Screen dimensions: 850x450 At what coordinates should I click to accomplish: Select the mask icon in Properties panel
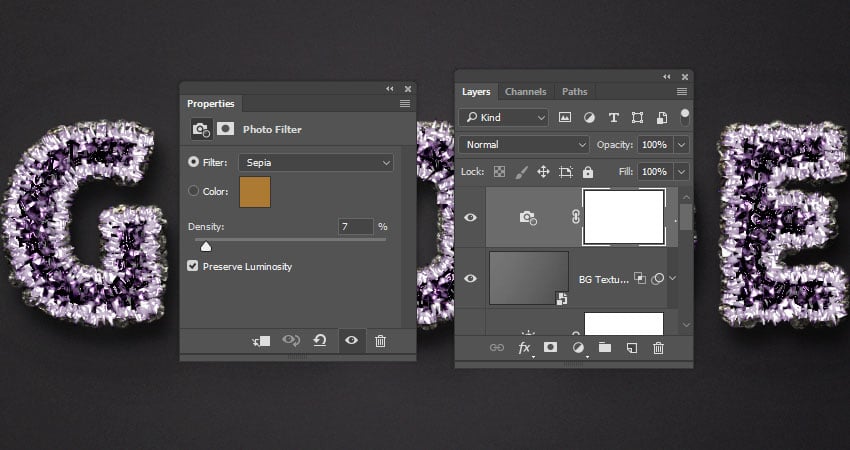pos(226,128)
